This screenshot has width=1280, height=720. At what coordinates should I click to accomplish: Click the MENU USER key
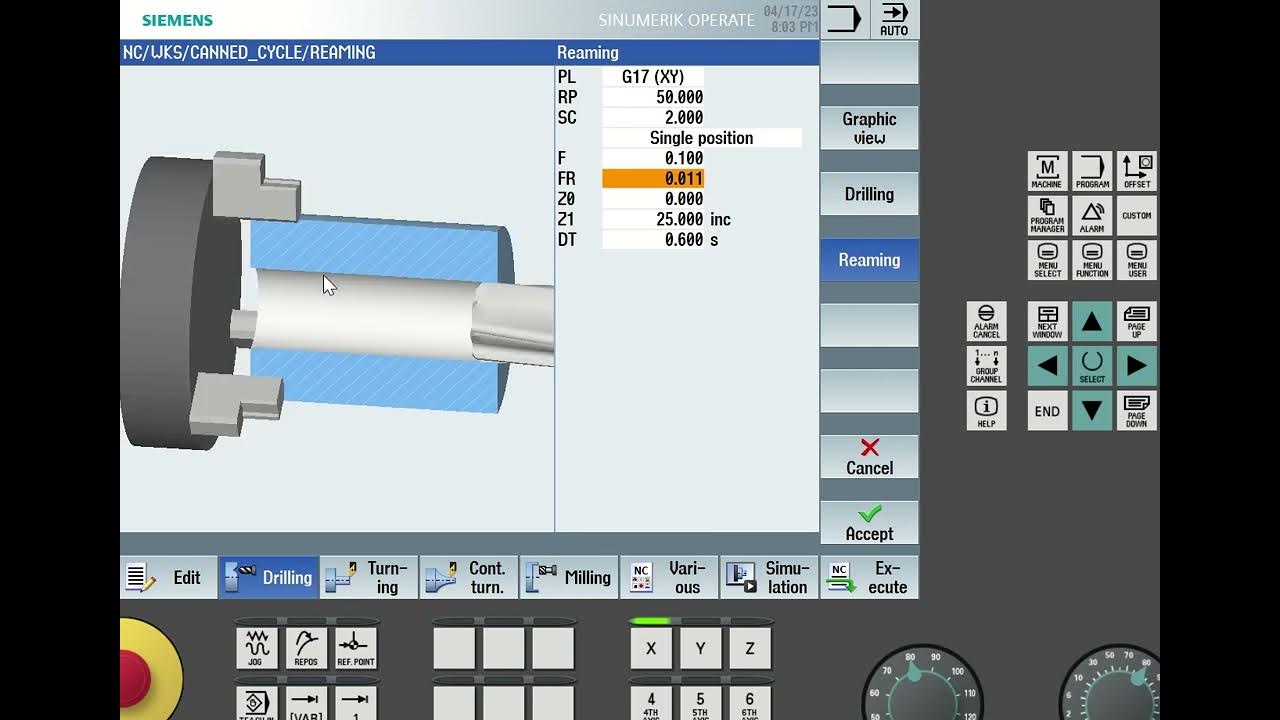1137,260
